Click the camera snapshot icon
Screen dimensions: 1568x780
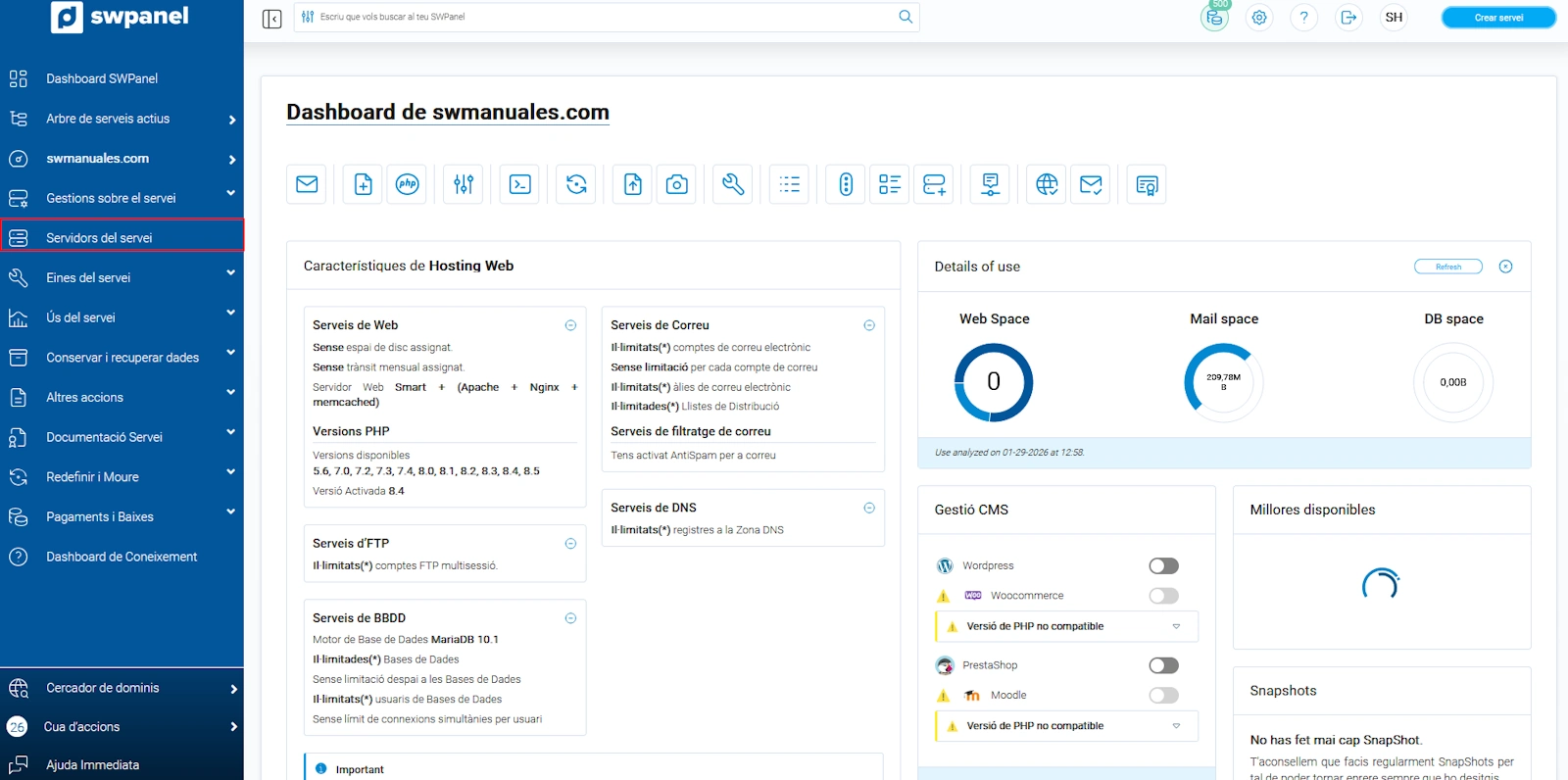point(676,184)
